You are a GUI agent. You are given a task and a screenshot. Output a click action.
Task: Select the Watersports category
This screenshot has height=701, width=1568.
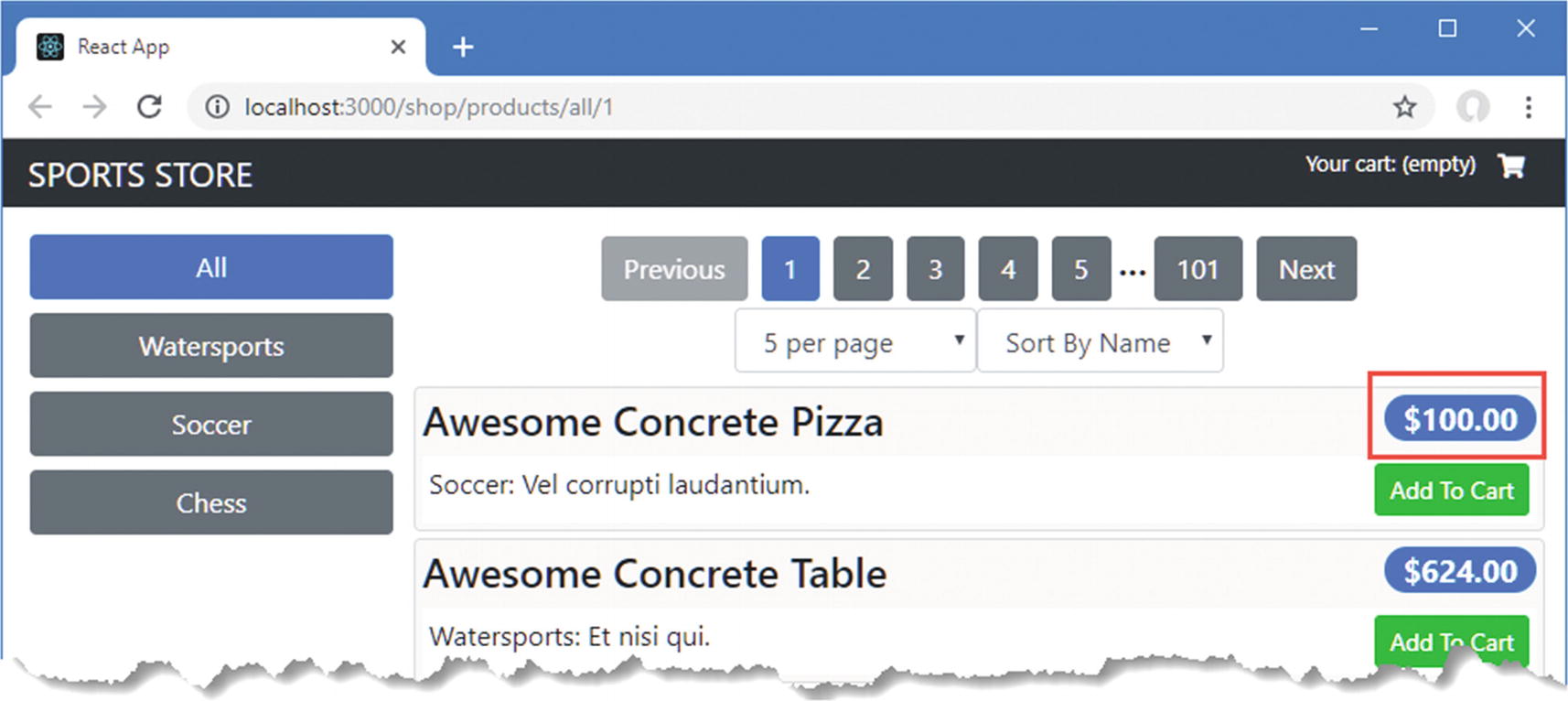pyautogui.click(x=211, y=346)
